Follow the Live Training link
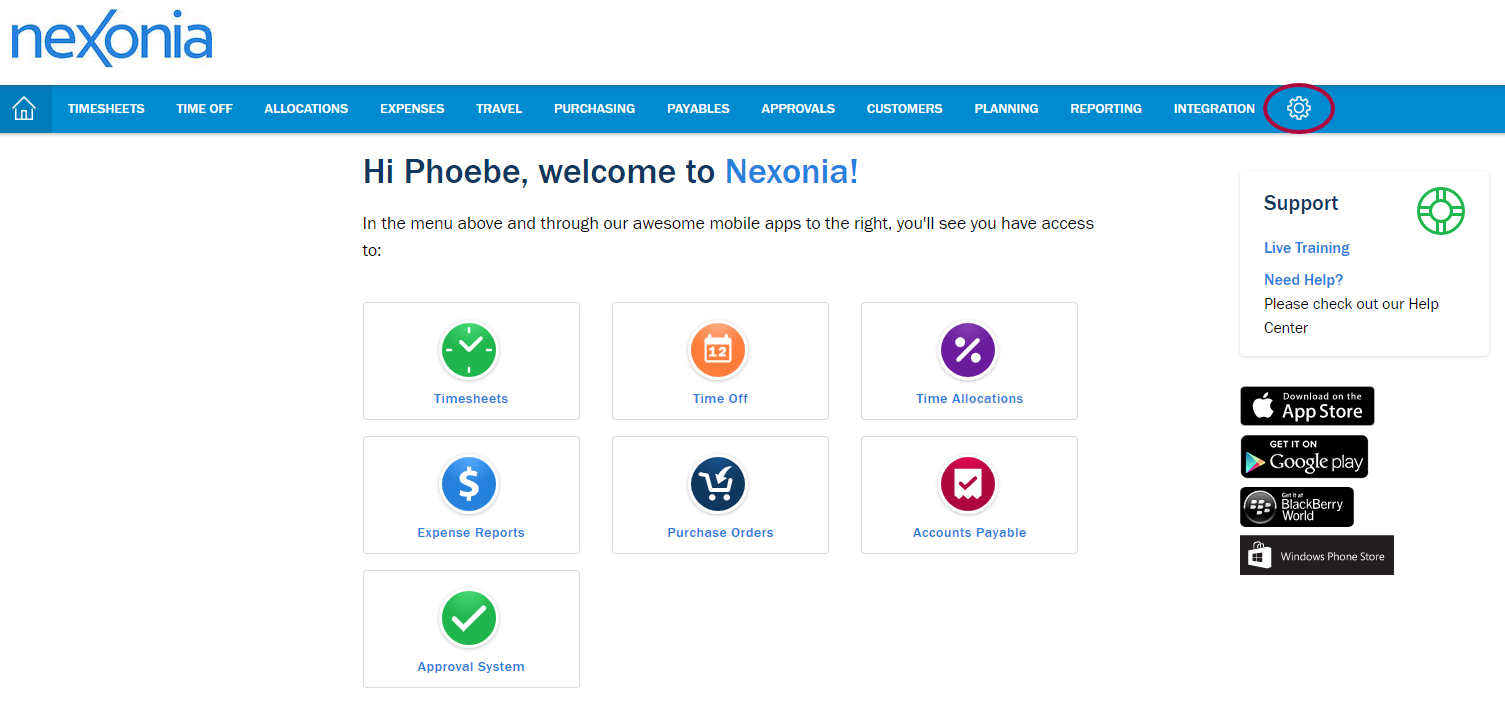The image size is (1505, 704). pyautogui.click(x=1307, y=248)
